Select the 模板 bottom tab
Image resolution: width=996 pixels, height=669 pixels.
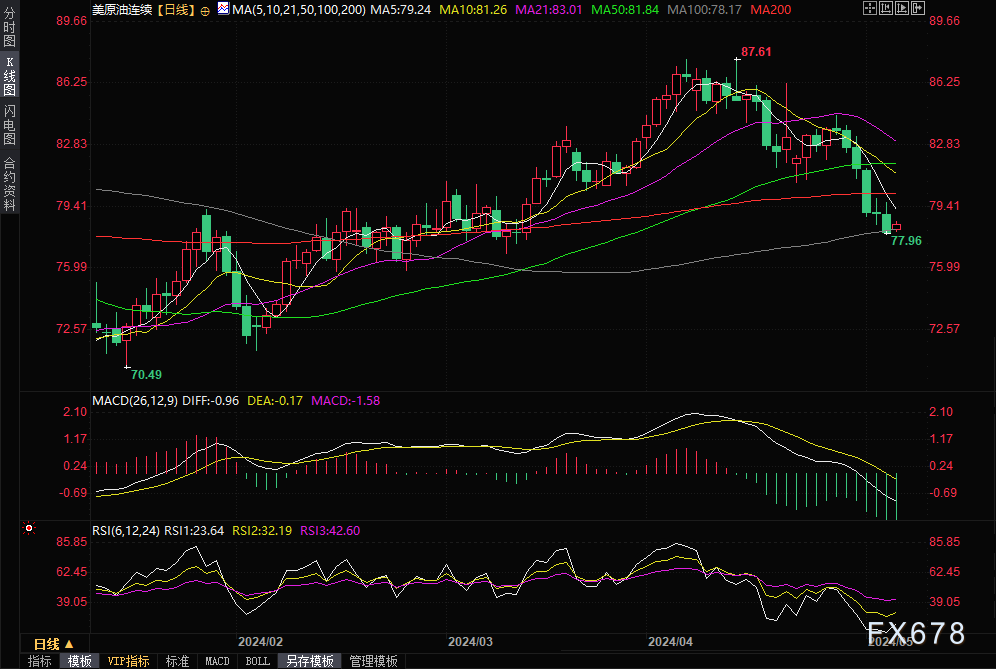click(x=80, y=661)
